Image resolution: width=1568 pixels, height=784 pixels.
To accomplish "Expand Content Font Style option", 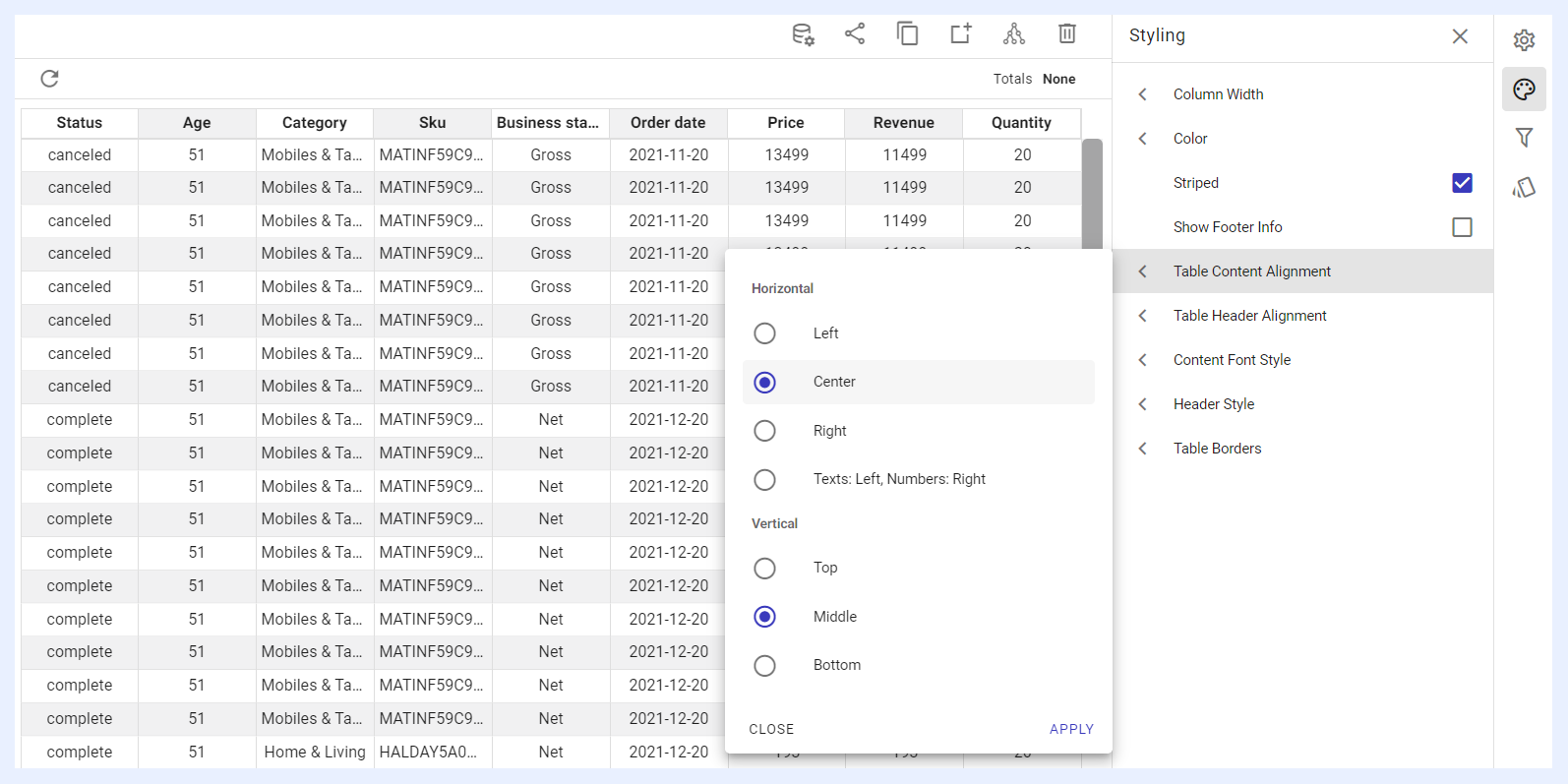I will (x=1302, y=360).
